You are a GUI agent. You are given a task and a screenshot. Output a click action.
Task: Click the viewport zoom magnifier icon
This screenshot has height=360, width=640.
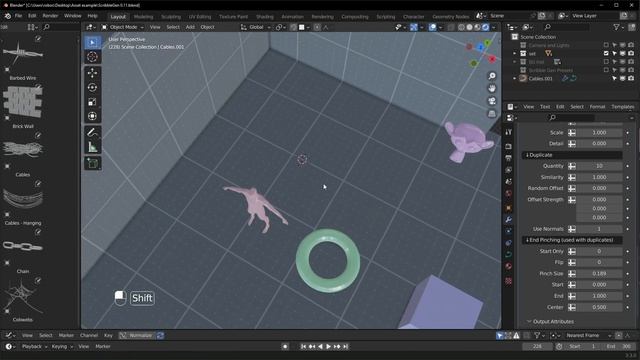(492, 76)
